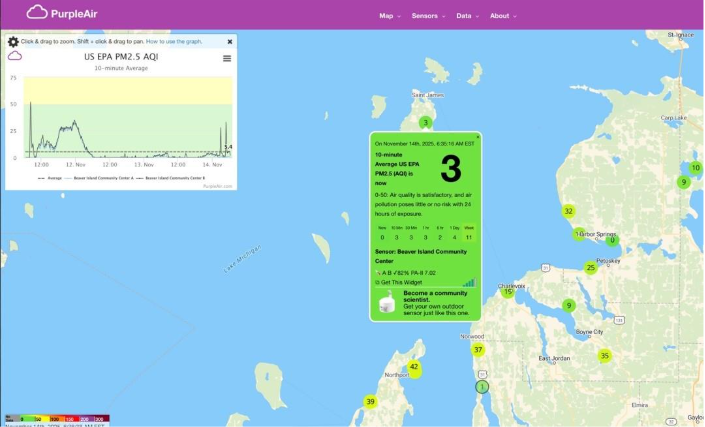
Task: Click the sensor marker showing 42
Action: [x=413, y=368]
